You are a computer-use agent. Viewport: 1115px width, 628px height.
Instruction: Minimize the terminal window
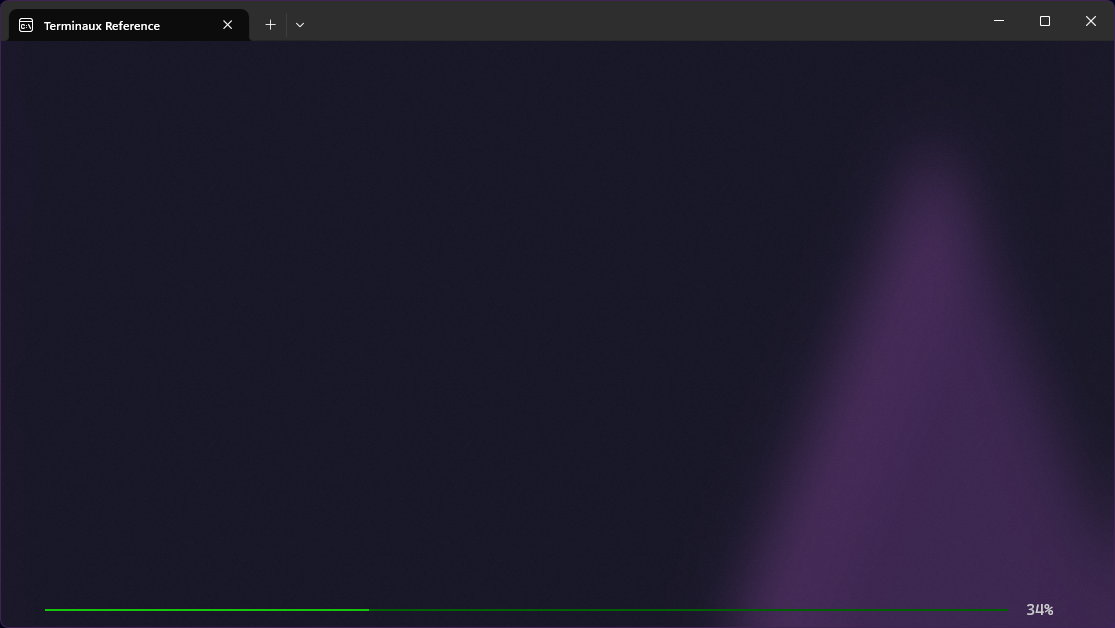[998, 21]
